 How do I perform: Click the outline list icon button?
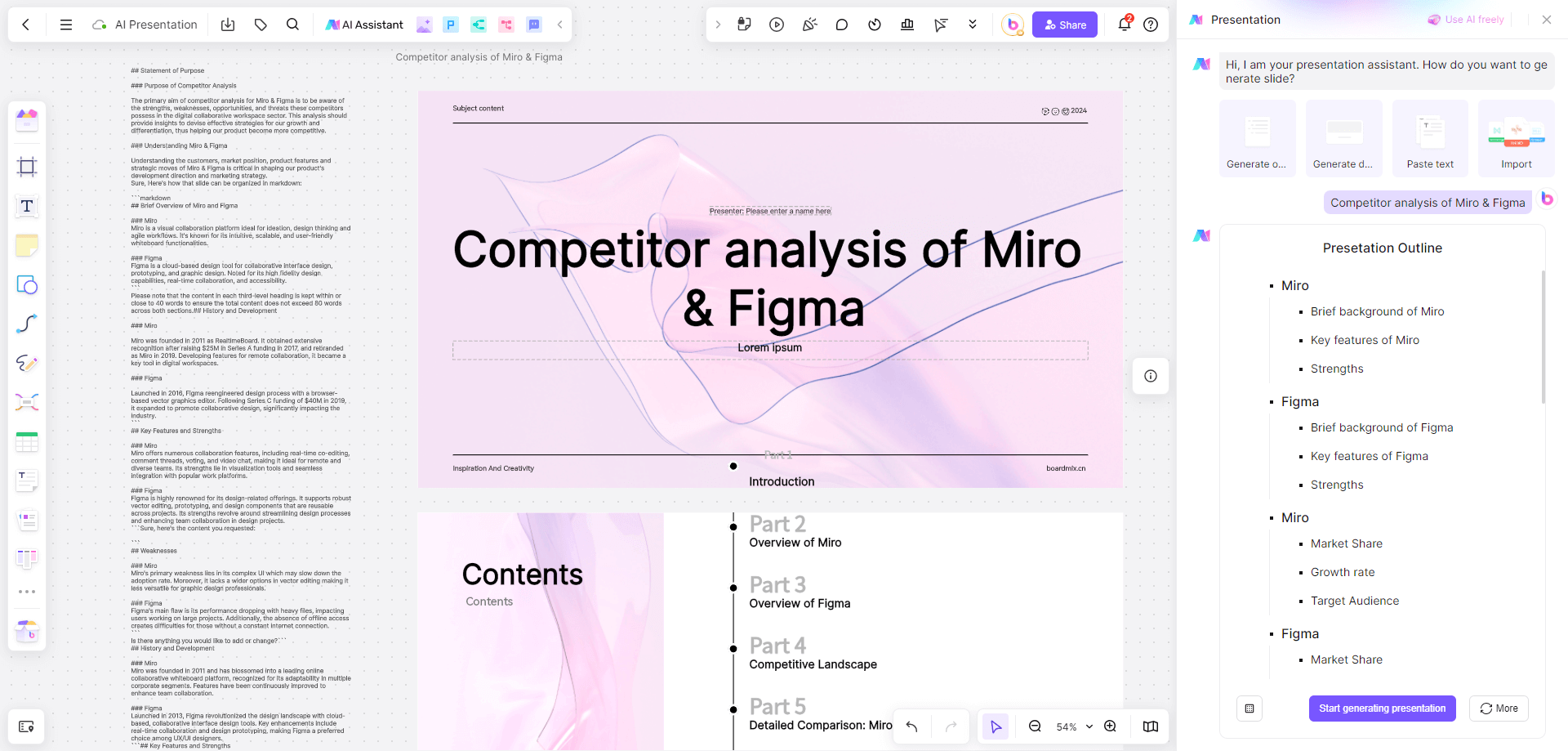1249,709
